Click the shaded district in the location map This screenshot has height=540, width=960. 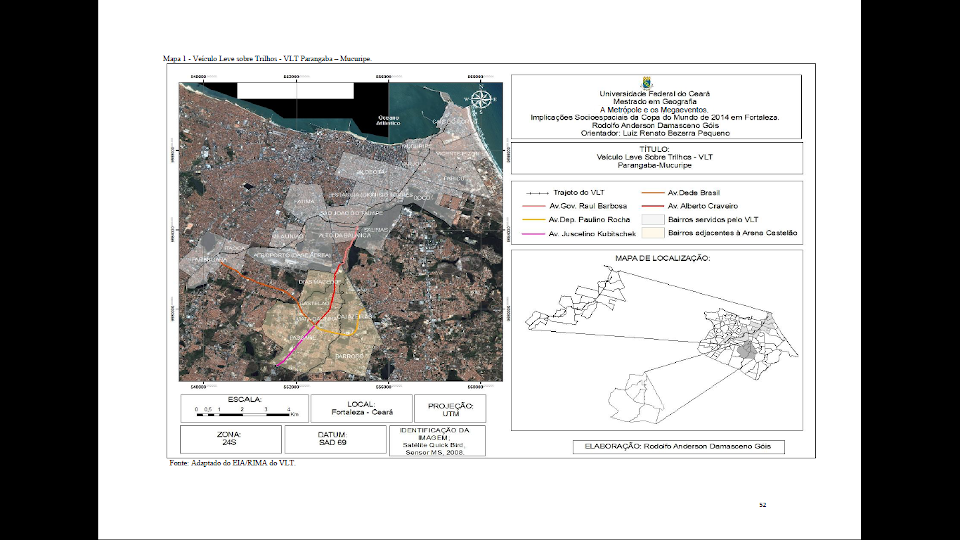(746, 351)
